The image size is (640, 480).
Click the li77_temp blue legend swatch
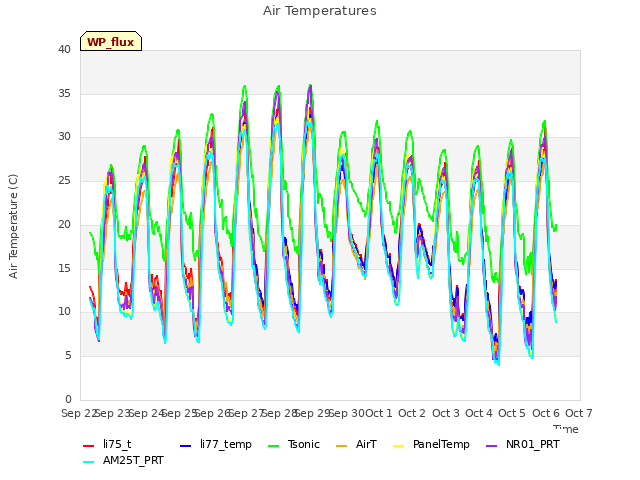click(186, 446)
